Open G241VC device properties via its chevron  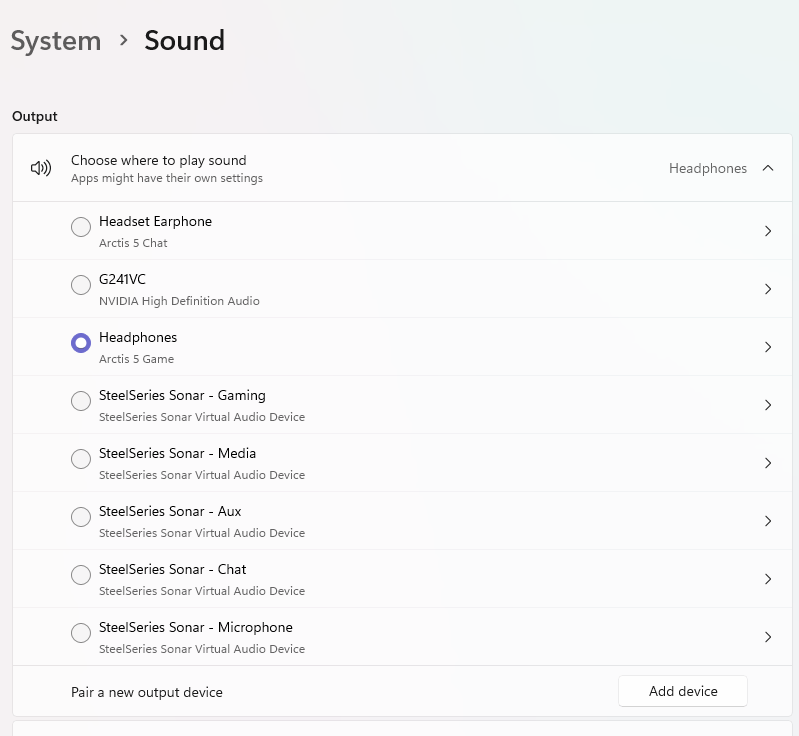click(x=768, y=289)
